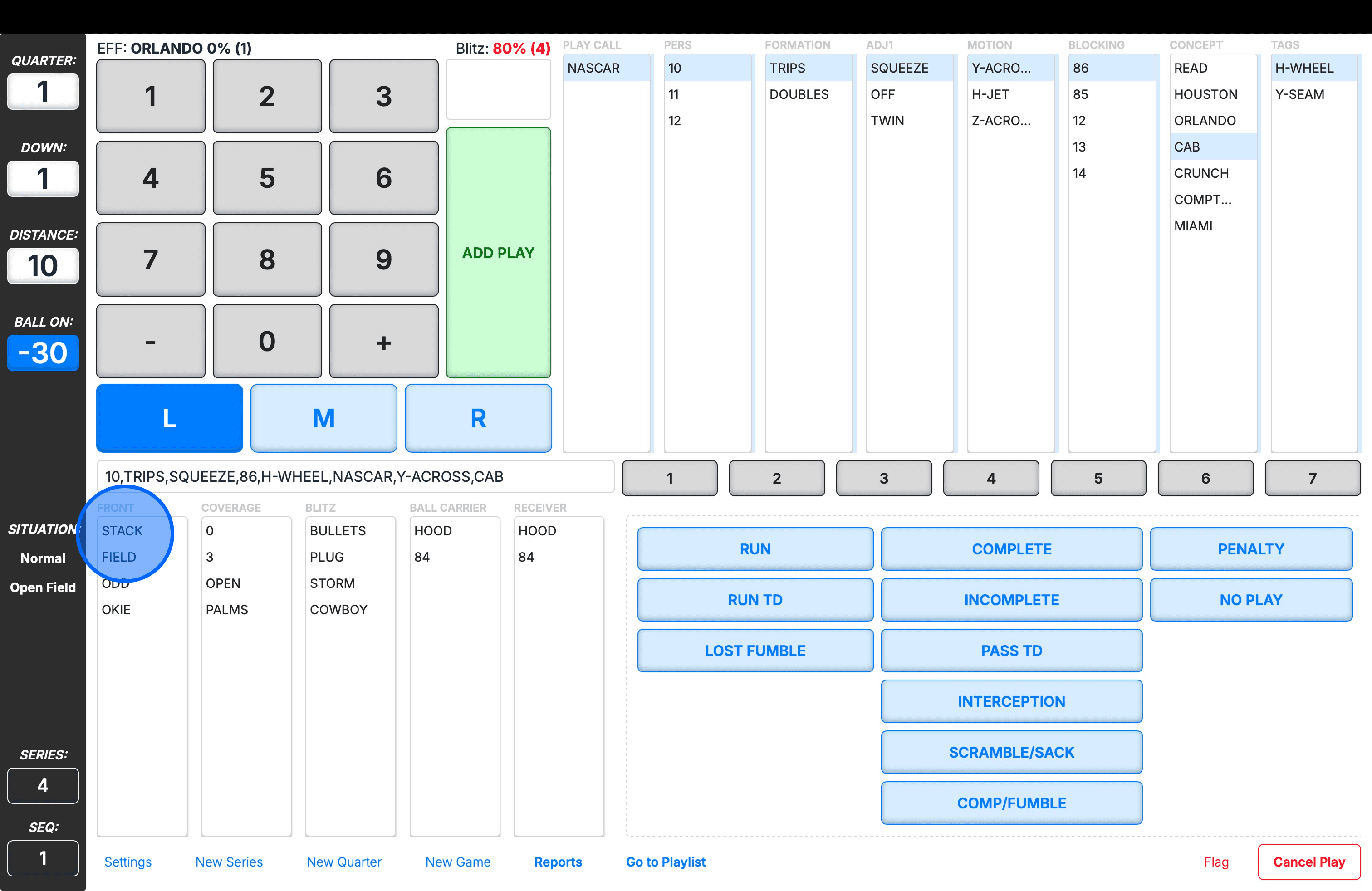Select blocking 14
This screenshot has width=1372, height=891.
click(x=1112, y=173)
